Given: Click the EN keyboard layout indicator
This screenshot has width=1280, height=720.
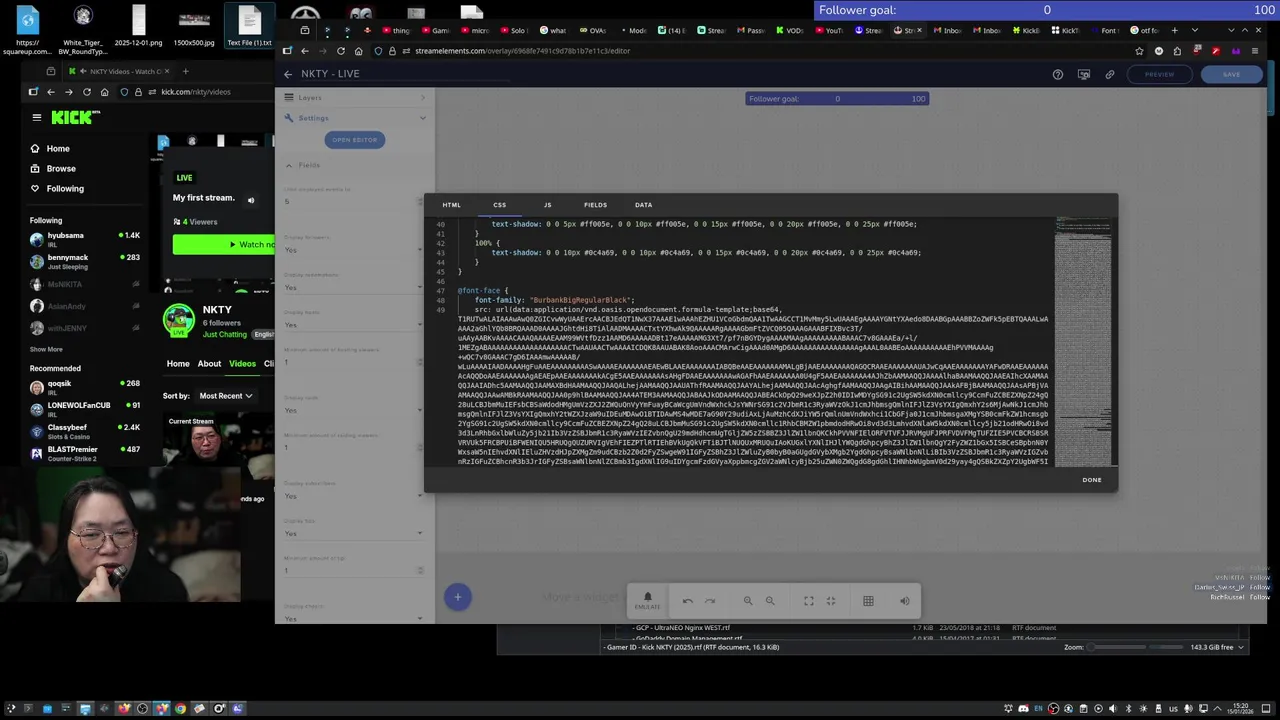Looking at the screenshot, I should click(x=1036, y=709).
